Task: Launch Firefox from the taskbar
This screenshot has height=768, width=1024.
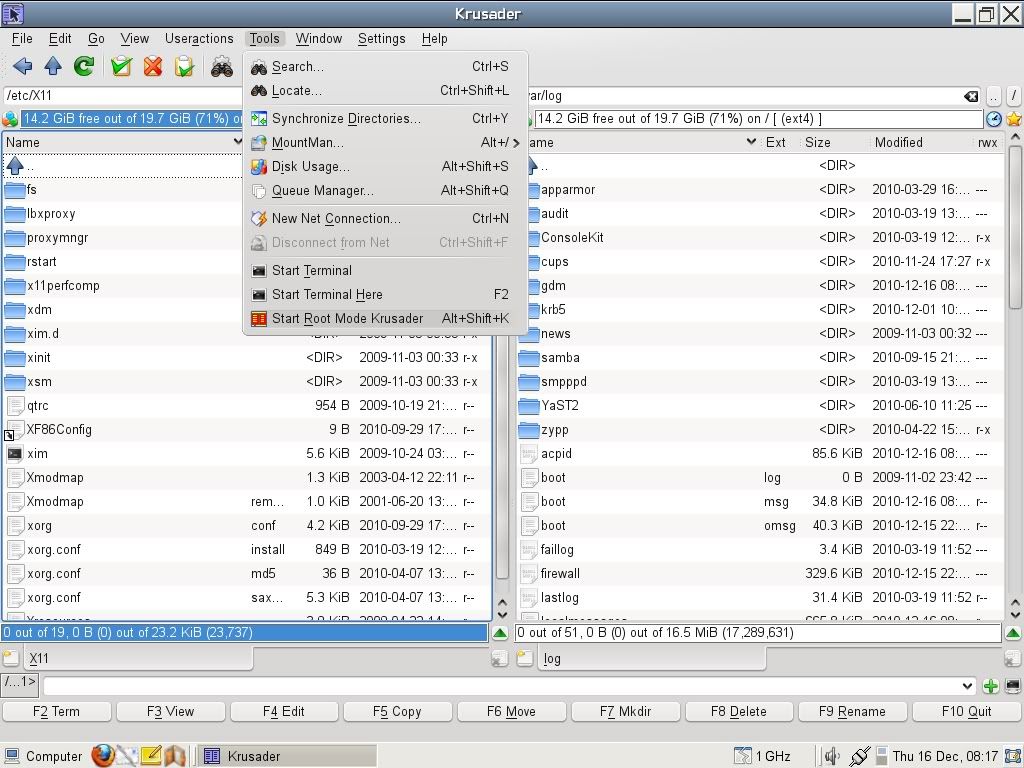Action: (x=103, y=756)
